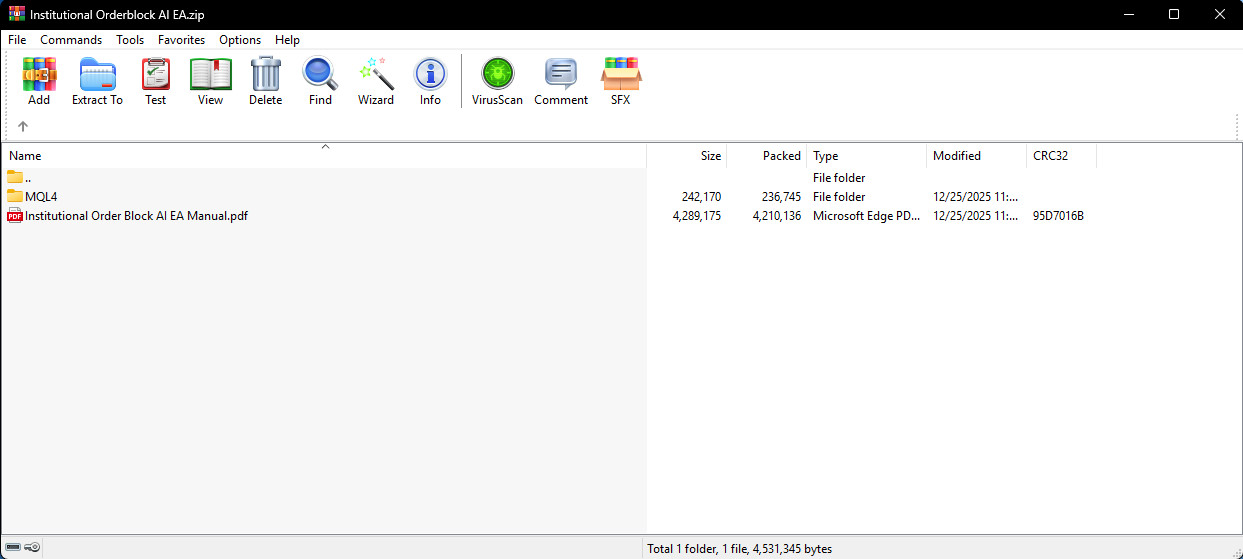
Task: Click size value 242,170
Action: click(x=701, y=197)
